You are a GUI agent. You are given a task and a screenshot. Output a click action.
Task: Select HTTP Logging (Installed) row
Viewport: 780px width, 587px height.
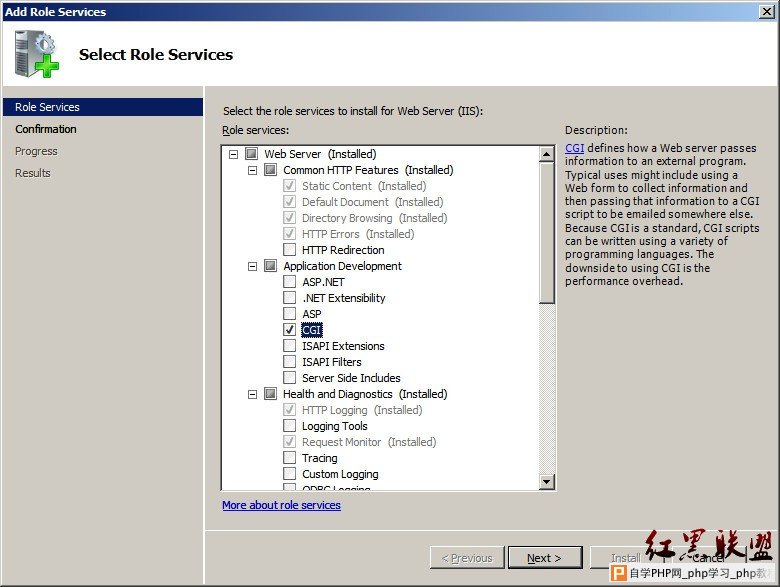[x=362, y=410]
